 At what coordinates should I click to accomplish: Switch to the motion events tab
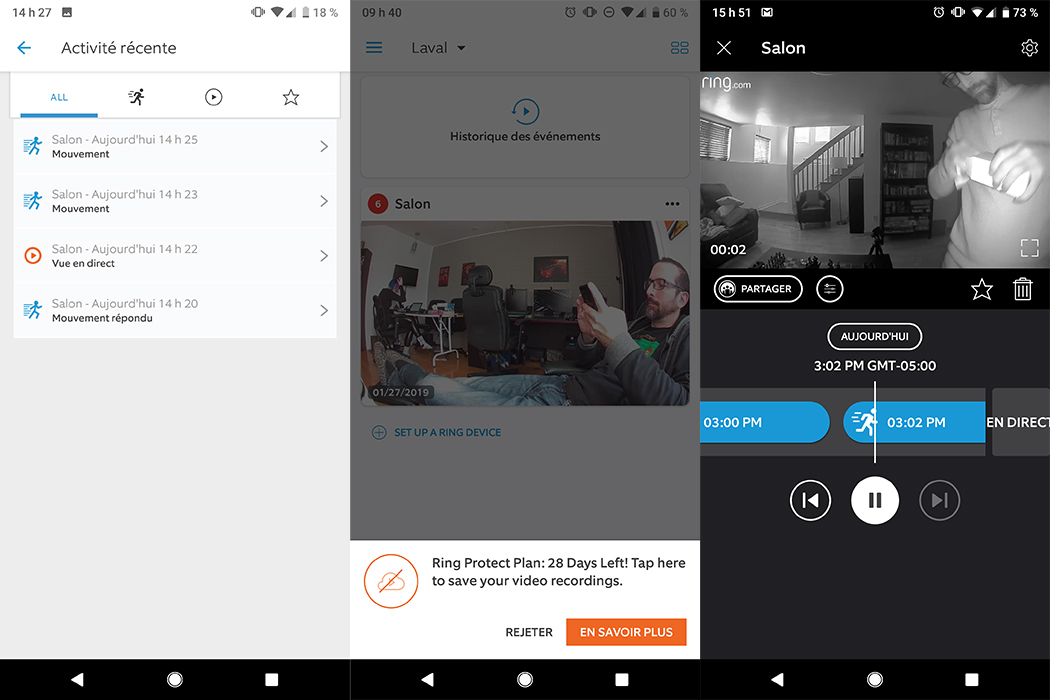click(136, 97)
